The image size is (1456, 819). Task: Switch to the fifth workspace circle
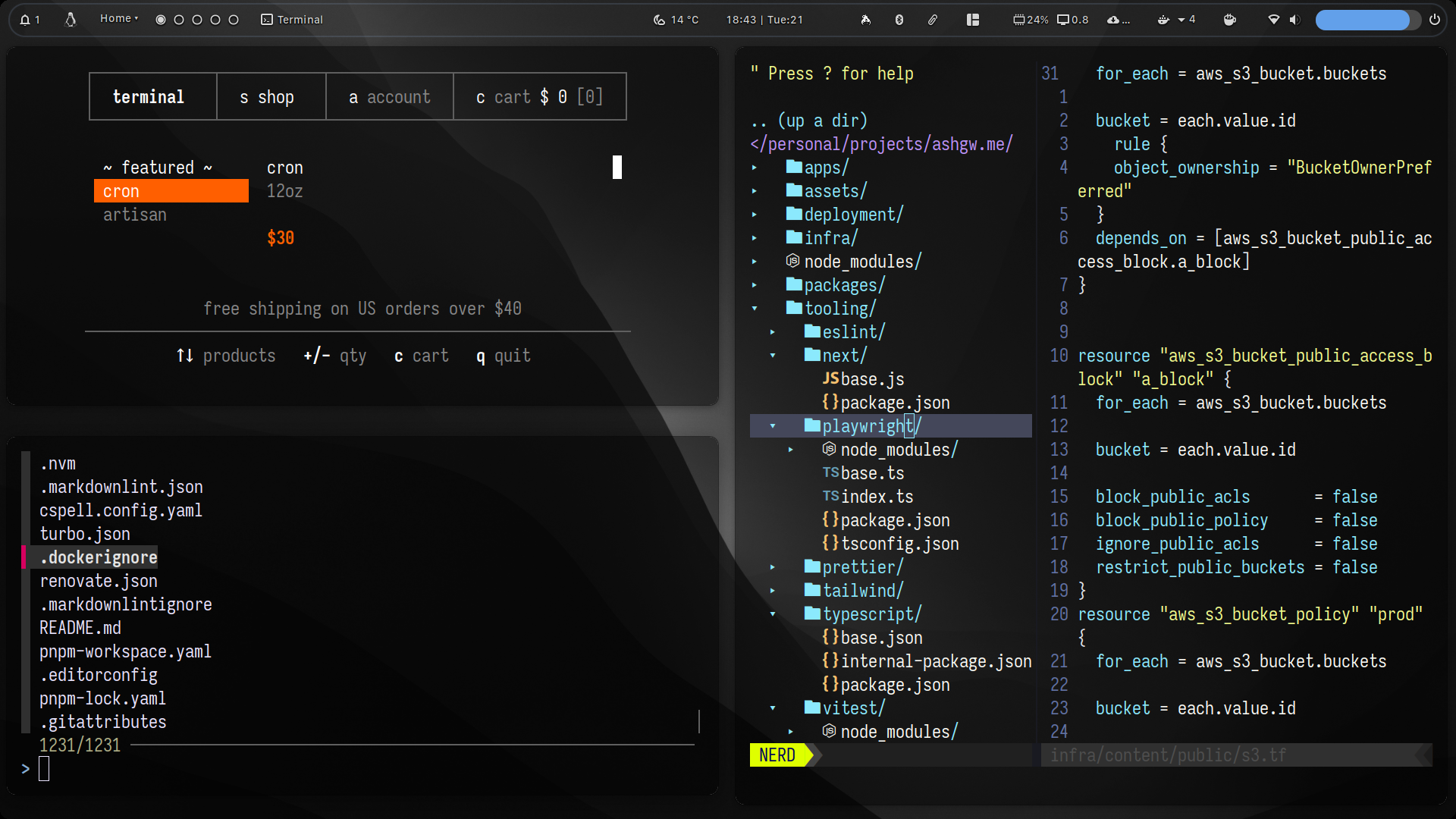pos(234,20)
